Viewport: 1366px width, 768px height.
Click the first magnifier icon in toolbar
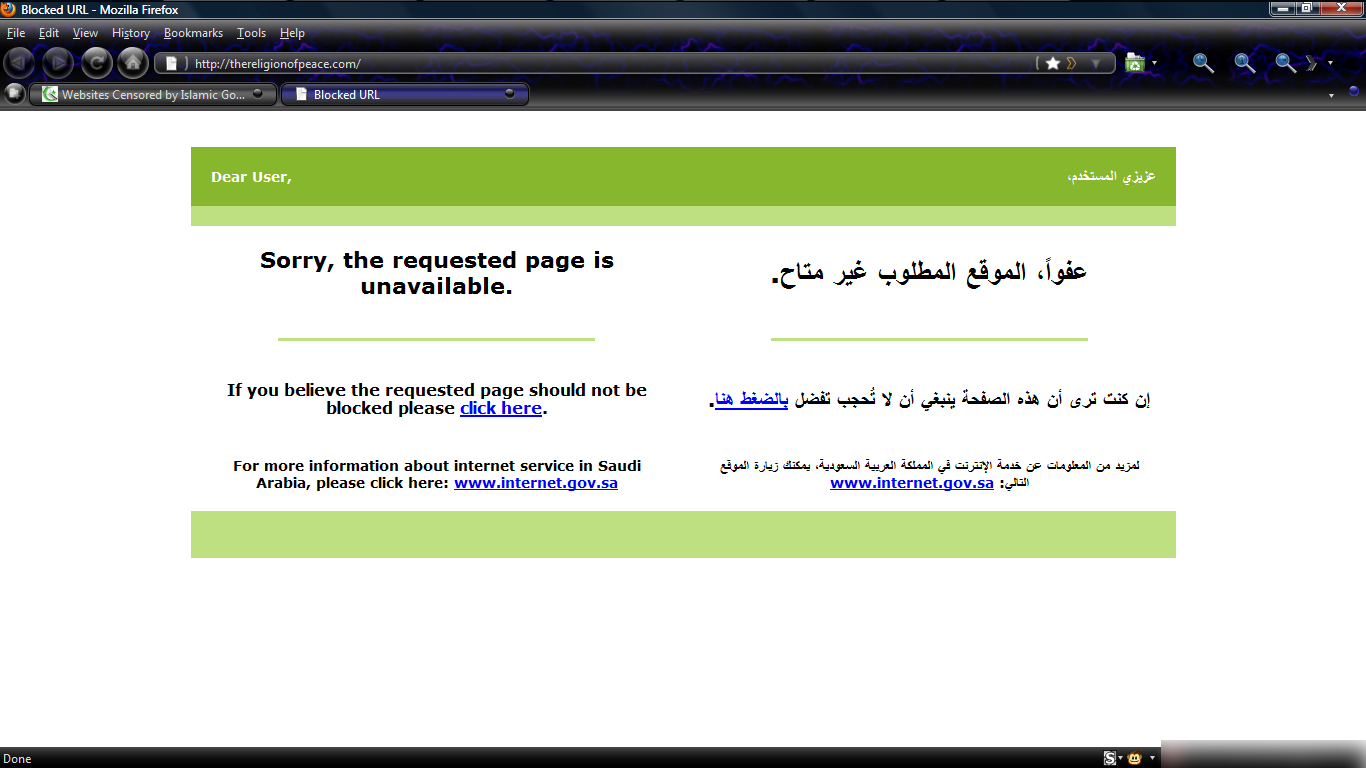tap(1203, 63)
